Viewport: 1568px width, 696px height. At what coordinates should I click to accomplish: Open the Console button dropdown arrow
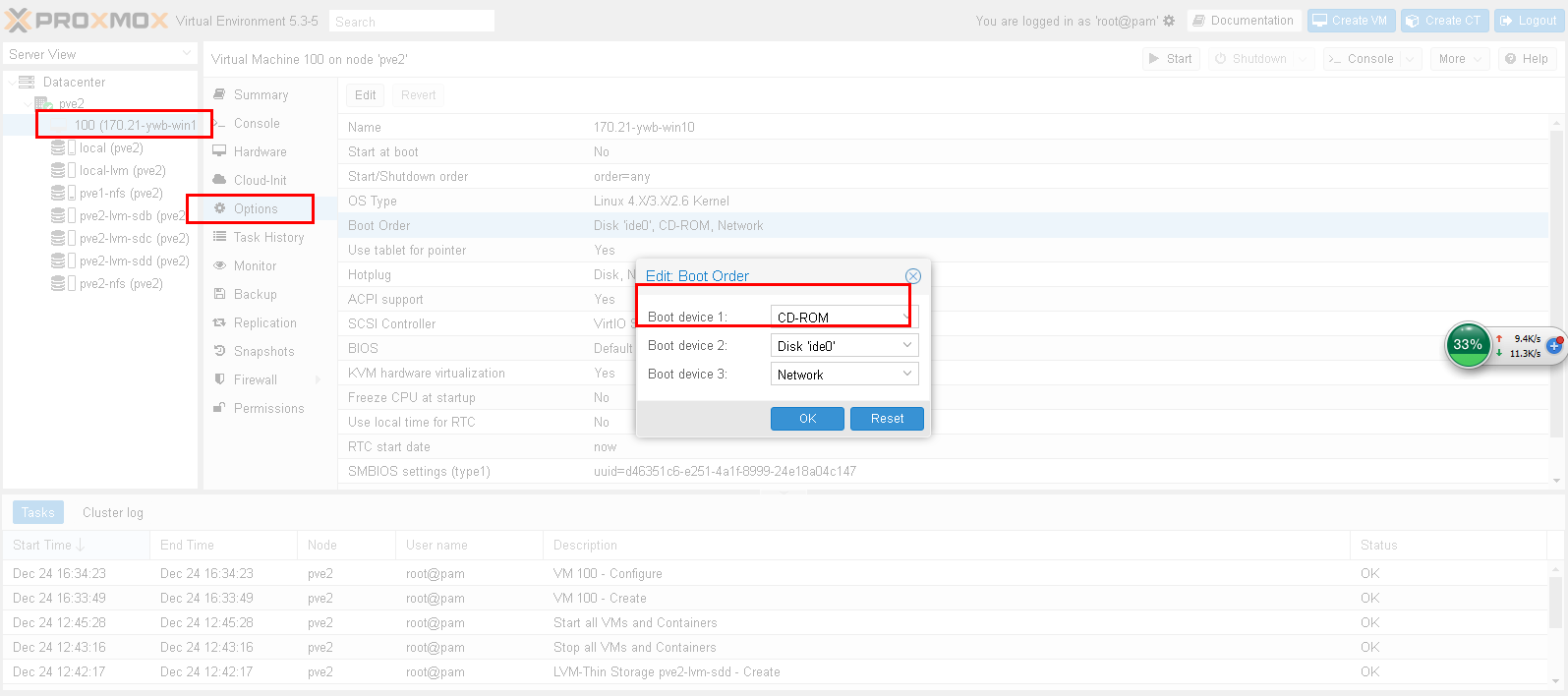(x=1411, y=59)
